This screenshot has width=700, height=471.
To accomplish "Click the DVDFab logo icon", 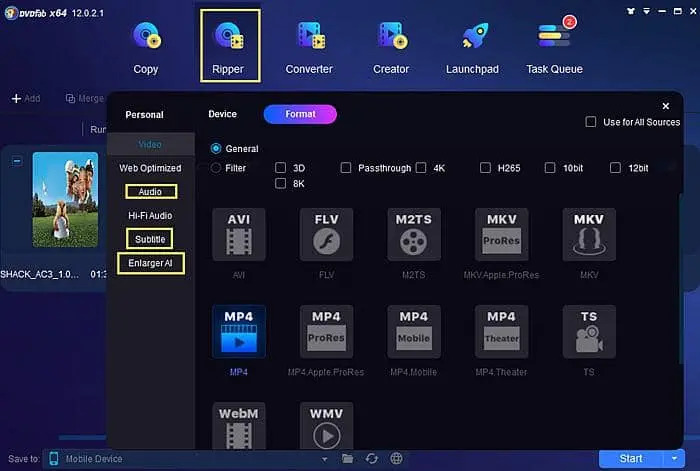I will tap(11, 13).
